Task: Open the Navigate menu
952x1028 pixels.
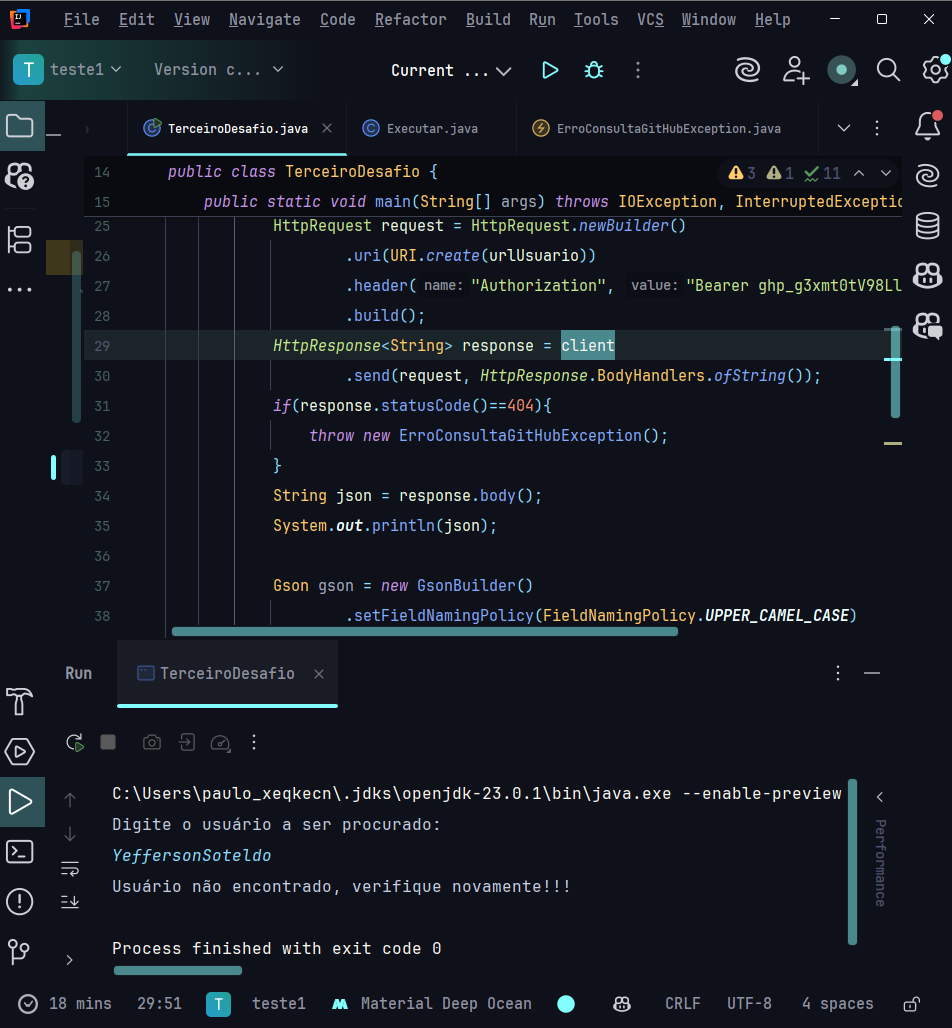Action: click(x=264, y=20)
